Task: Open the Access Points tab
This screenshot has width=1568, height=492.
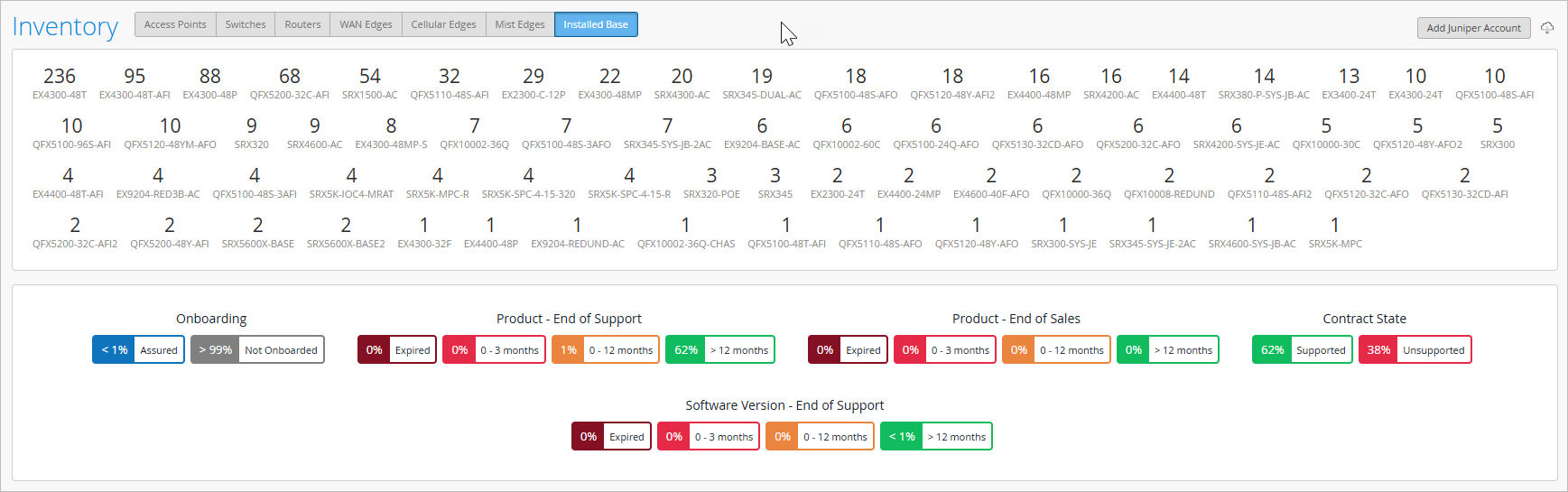Action: pos(175,24)
